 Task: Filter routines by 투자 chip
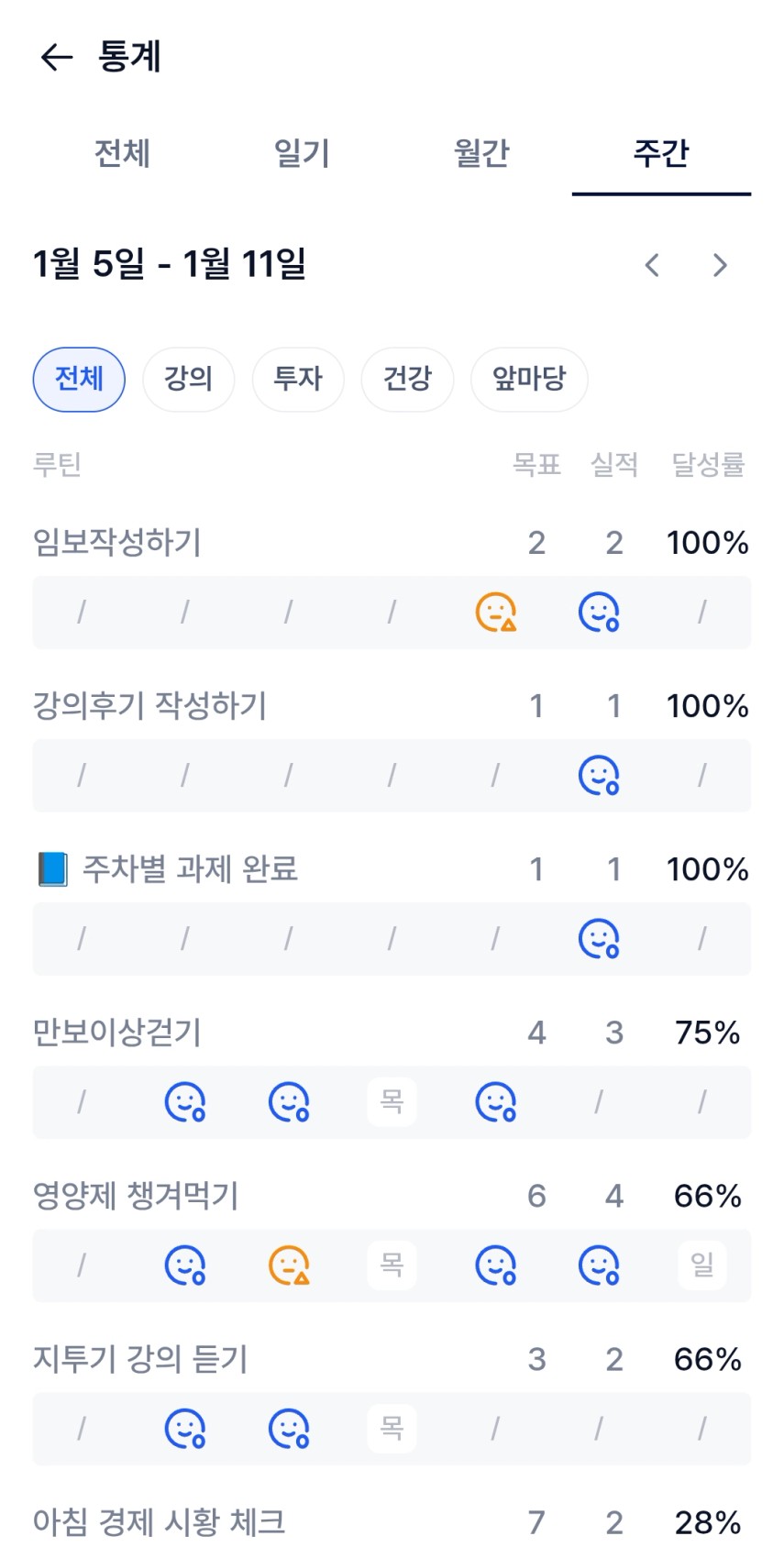[298, 379]
